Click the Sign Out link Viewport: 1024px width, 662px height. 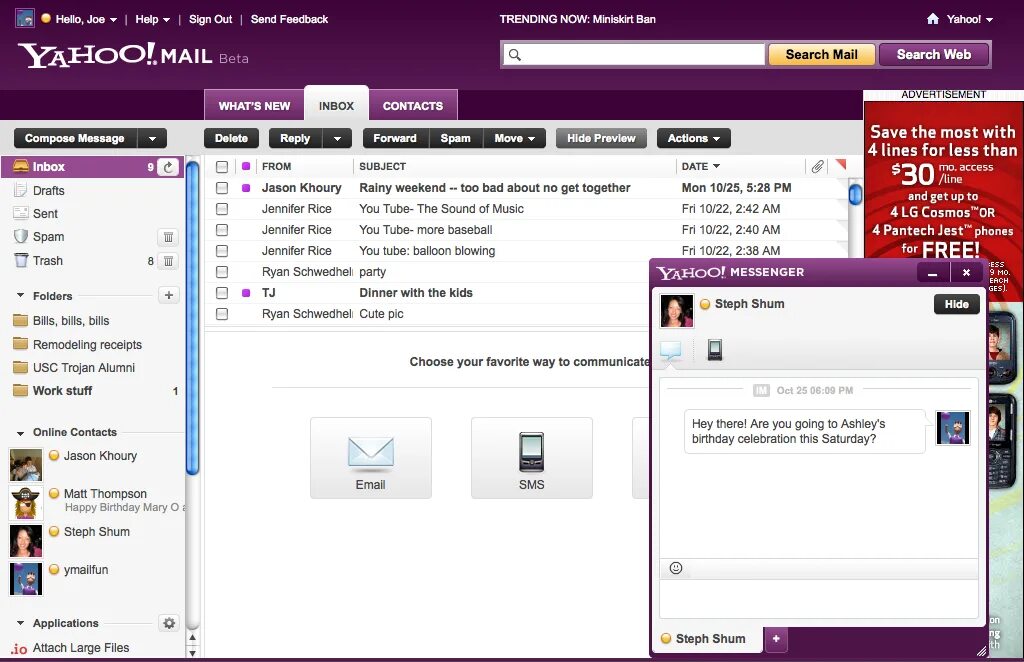pyautogui.click(x=210, y=20)
